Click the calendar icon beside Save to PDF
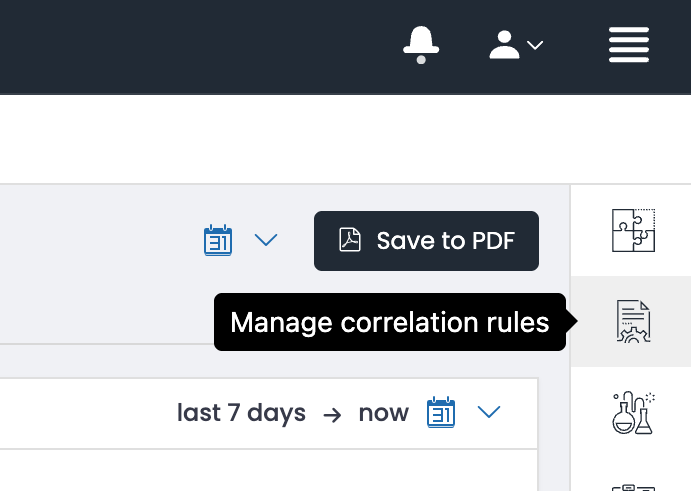 pyautogui.click(x=218, y=240)
